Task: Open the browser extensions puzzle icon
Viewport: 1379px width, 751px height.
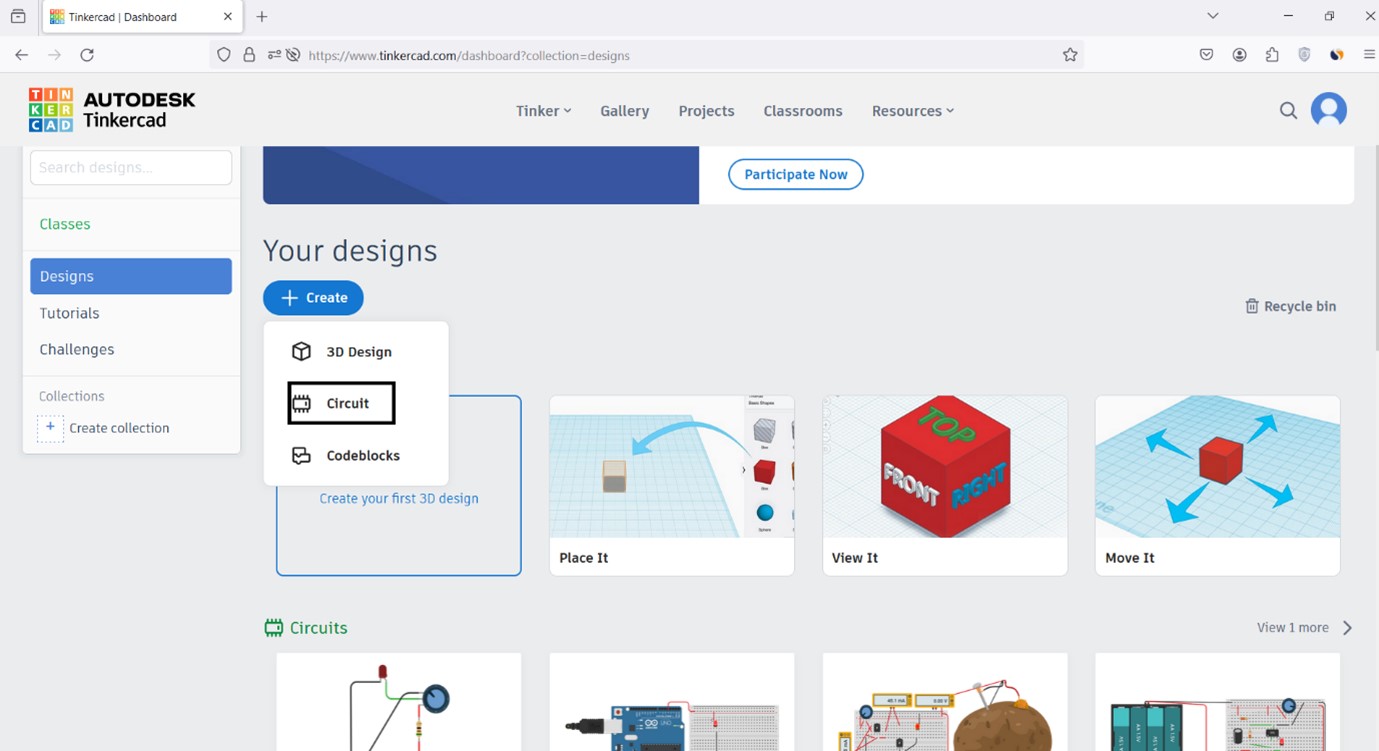Action: click(x=1272, y=55)
